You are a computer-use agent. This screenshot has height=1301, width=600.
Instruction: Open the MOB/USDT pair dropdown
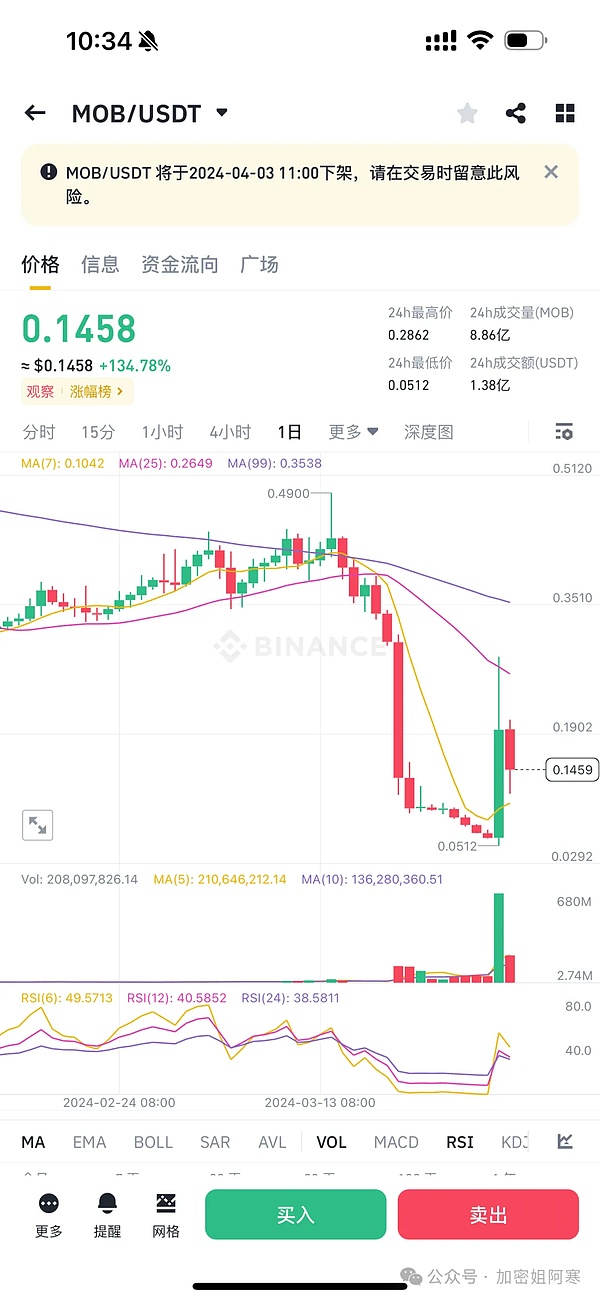coord(222,112)
